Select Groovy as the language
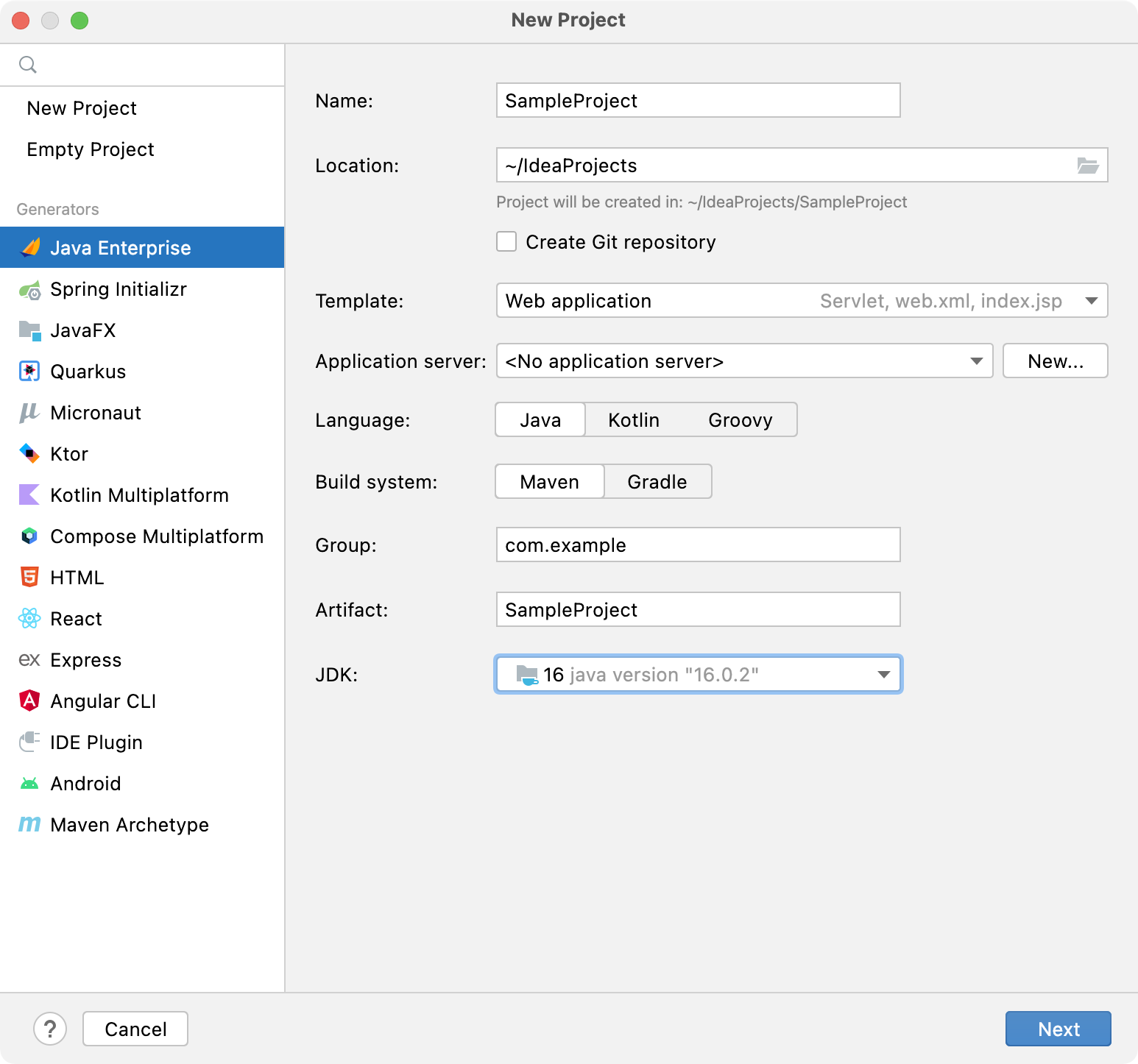Viewport: 1138px width, 1064px height. (x=741, y=419)
